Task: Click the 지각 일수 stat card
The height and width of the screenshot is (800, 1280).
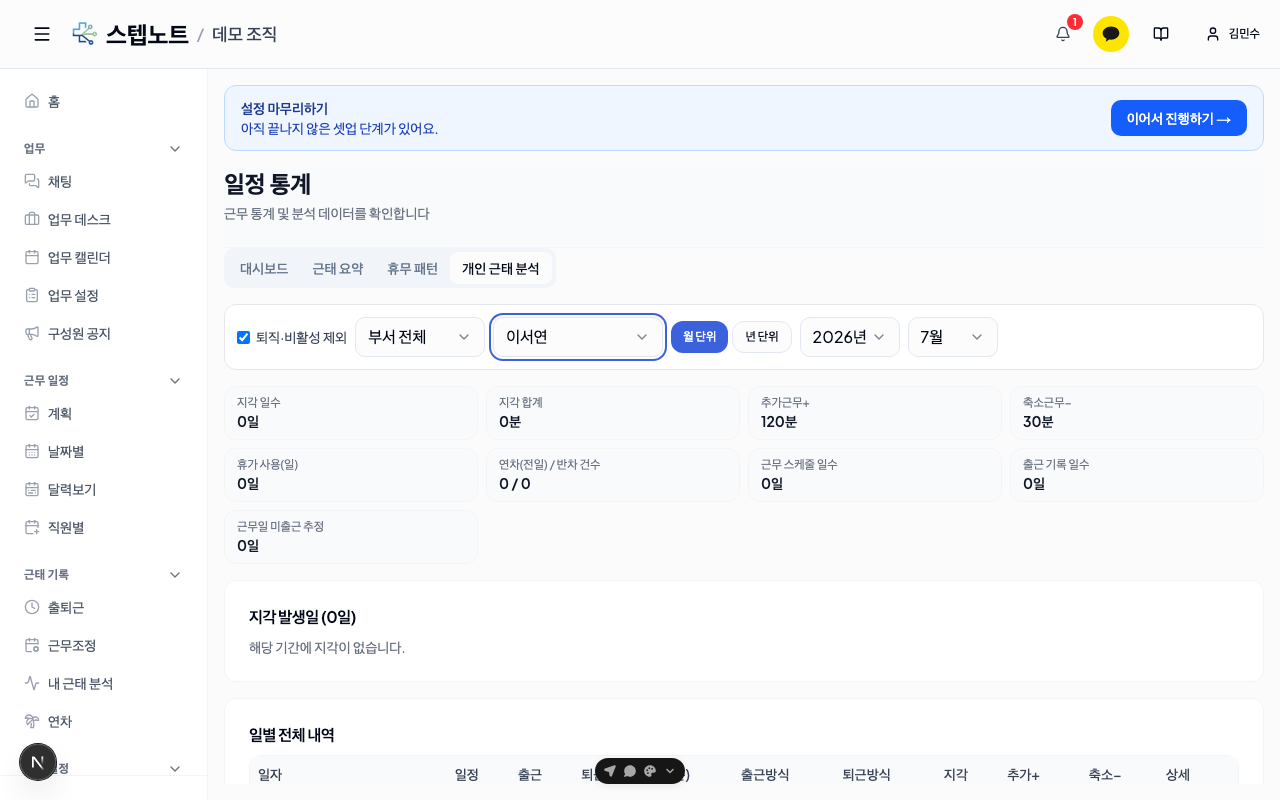Action: point(351,413)
